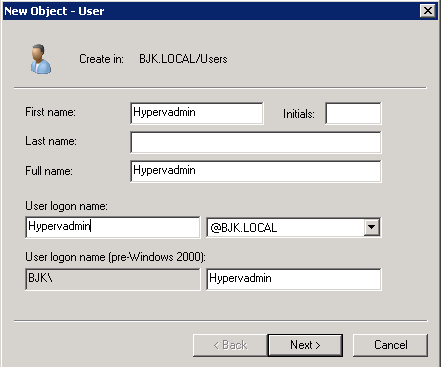The height and width of the screenshot is (367, 441).
Task: Select the Full name input field
Action: 256,171
